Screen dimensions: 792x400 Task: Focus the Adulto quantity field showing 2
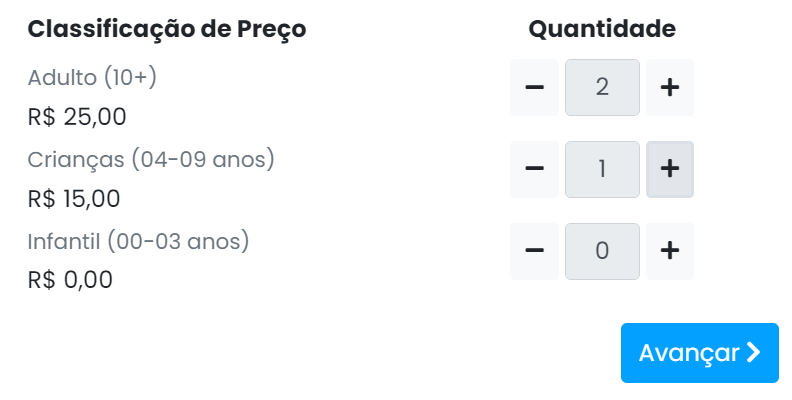tap(602, 87)
